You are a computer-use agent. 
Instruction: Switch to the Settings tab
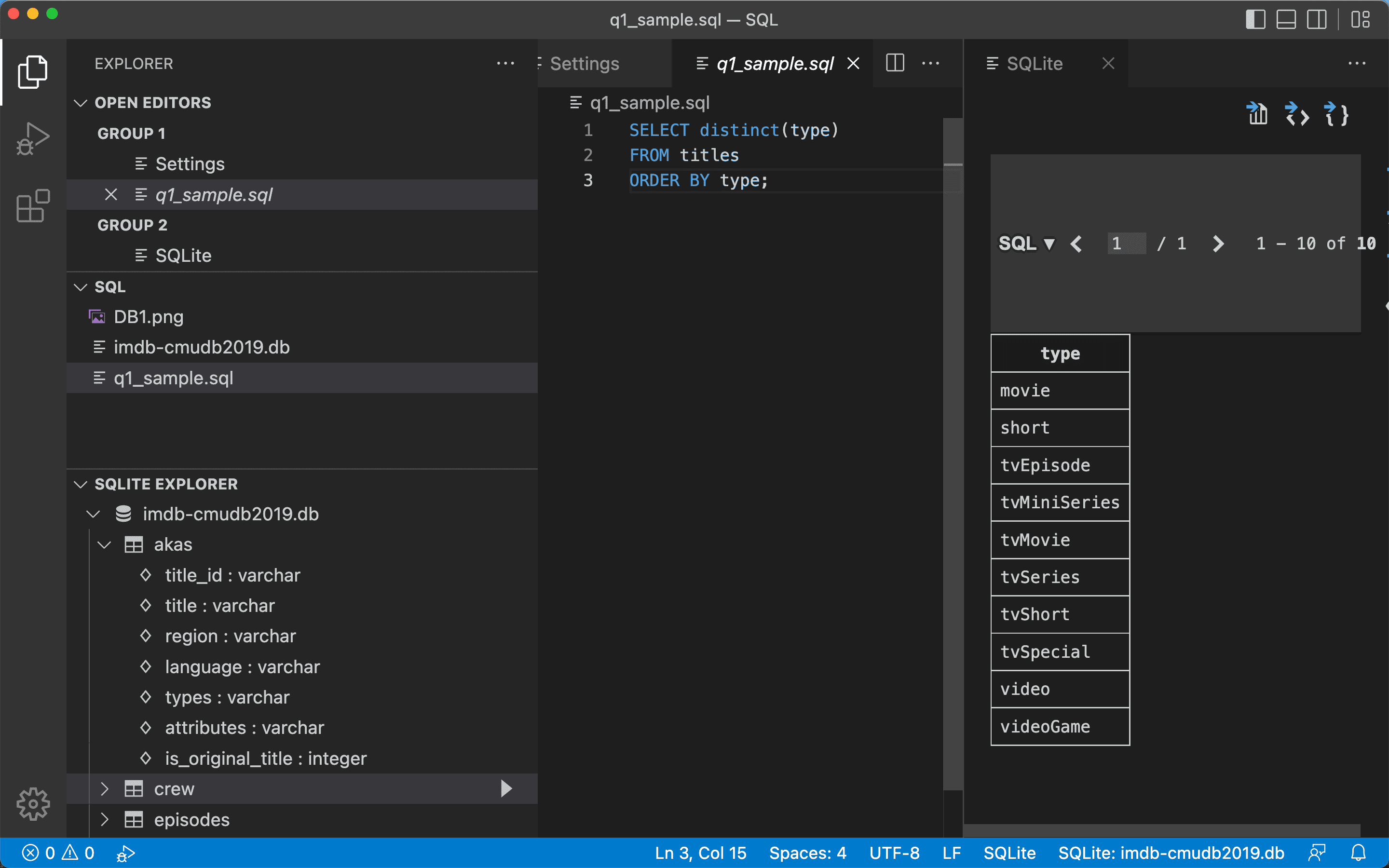point(585,63)
